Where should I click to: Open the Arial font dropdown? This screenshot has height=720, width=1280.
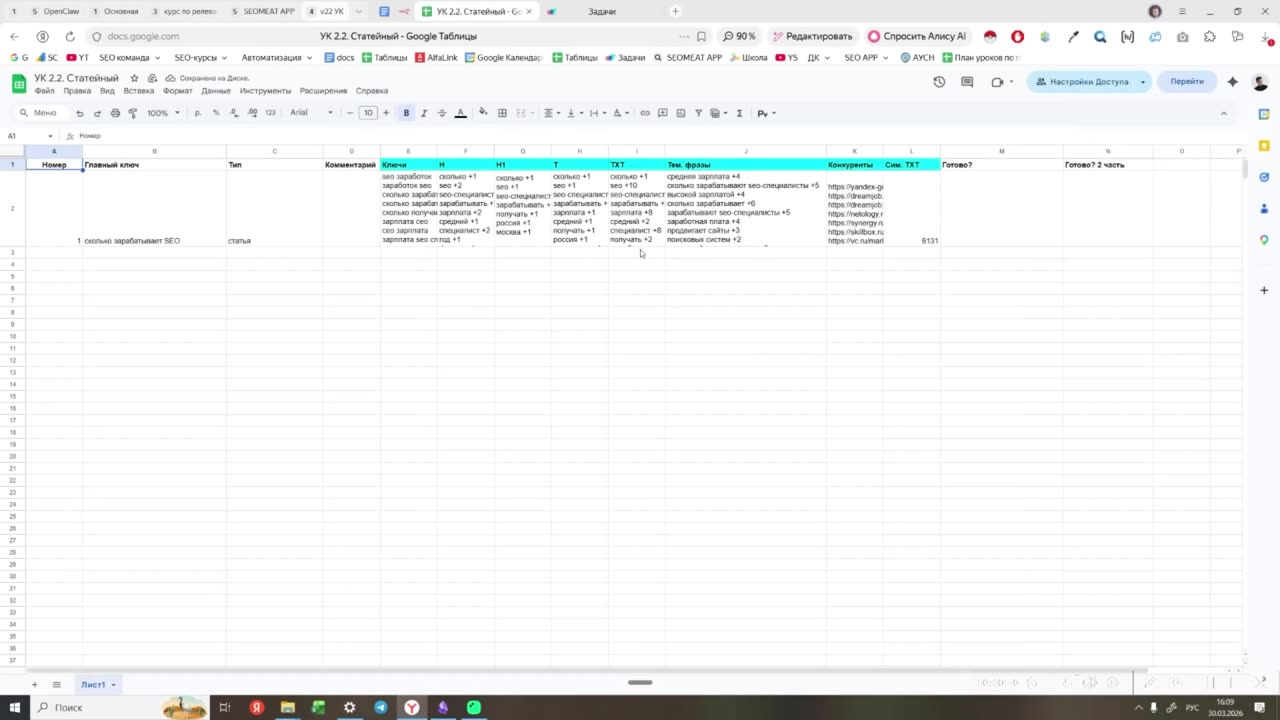pos(311,113)
